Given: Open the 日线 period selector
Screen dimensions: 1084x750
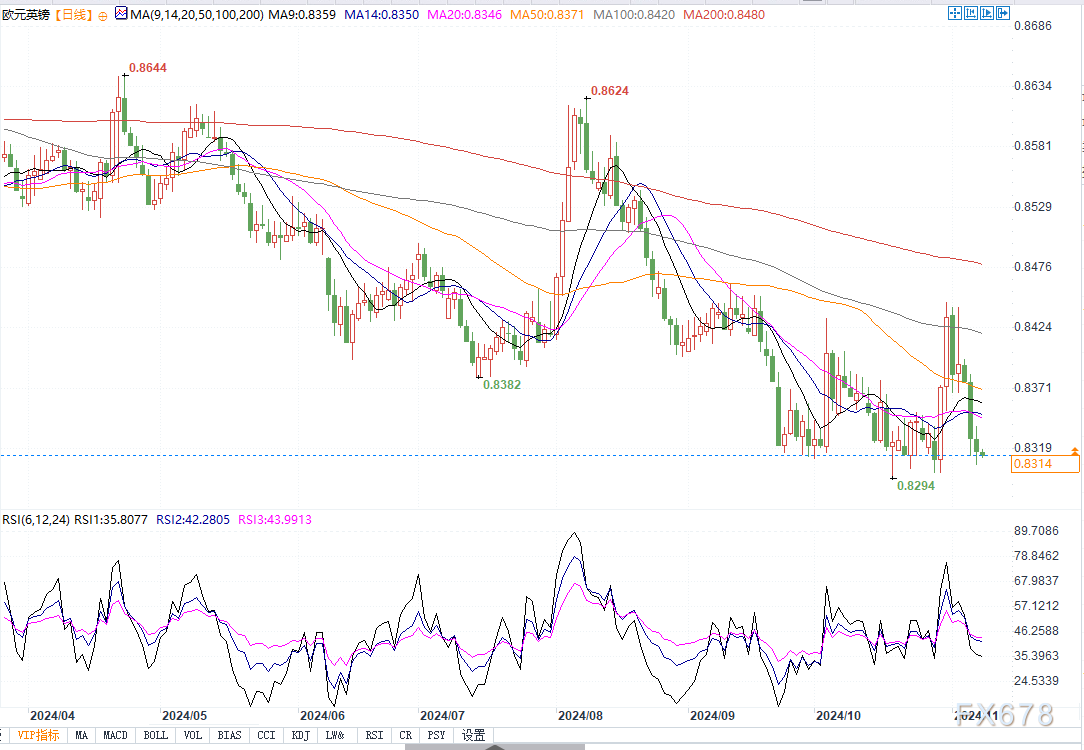Looking at the screenshot, I should pyautogui.click(x=73, y=15).
